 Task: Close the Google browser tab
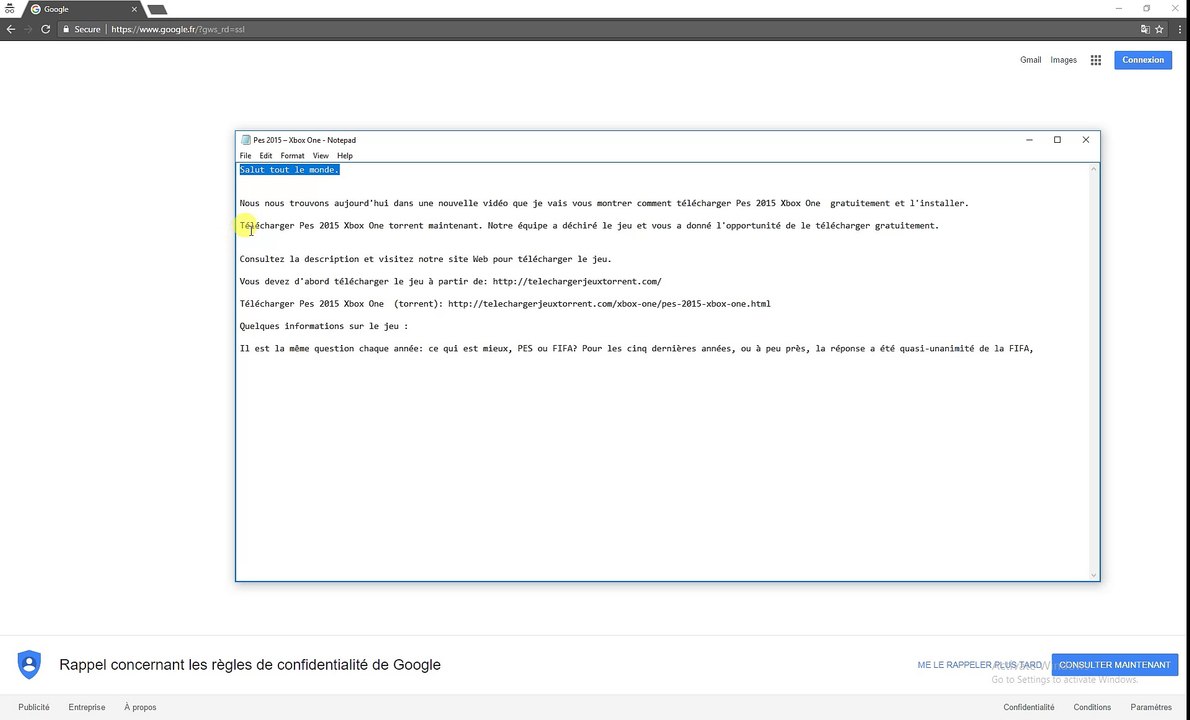click(134, 9)
